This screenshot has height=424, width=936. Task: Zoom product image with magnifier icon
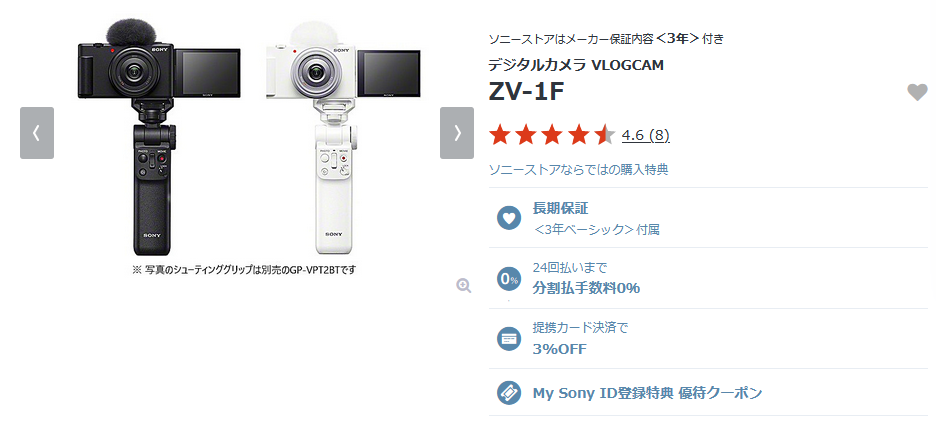(x=464, y=285)
